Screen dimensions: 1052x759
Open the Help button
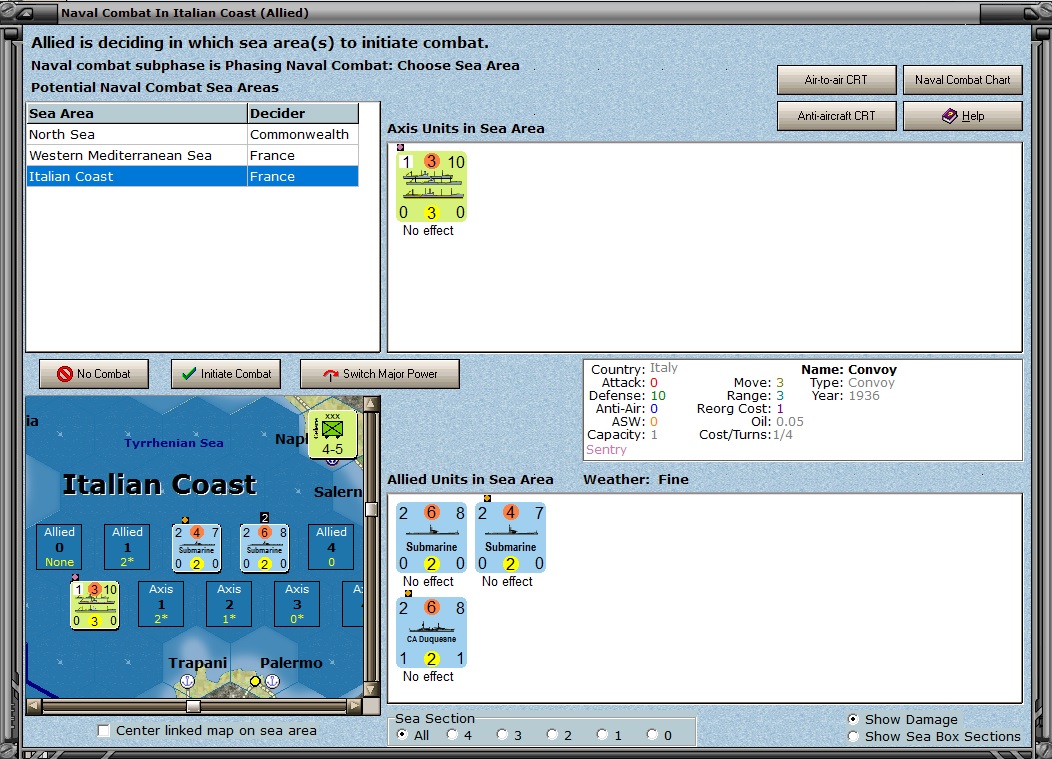963,116
